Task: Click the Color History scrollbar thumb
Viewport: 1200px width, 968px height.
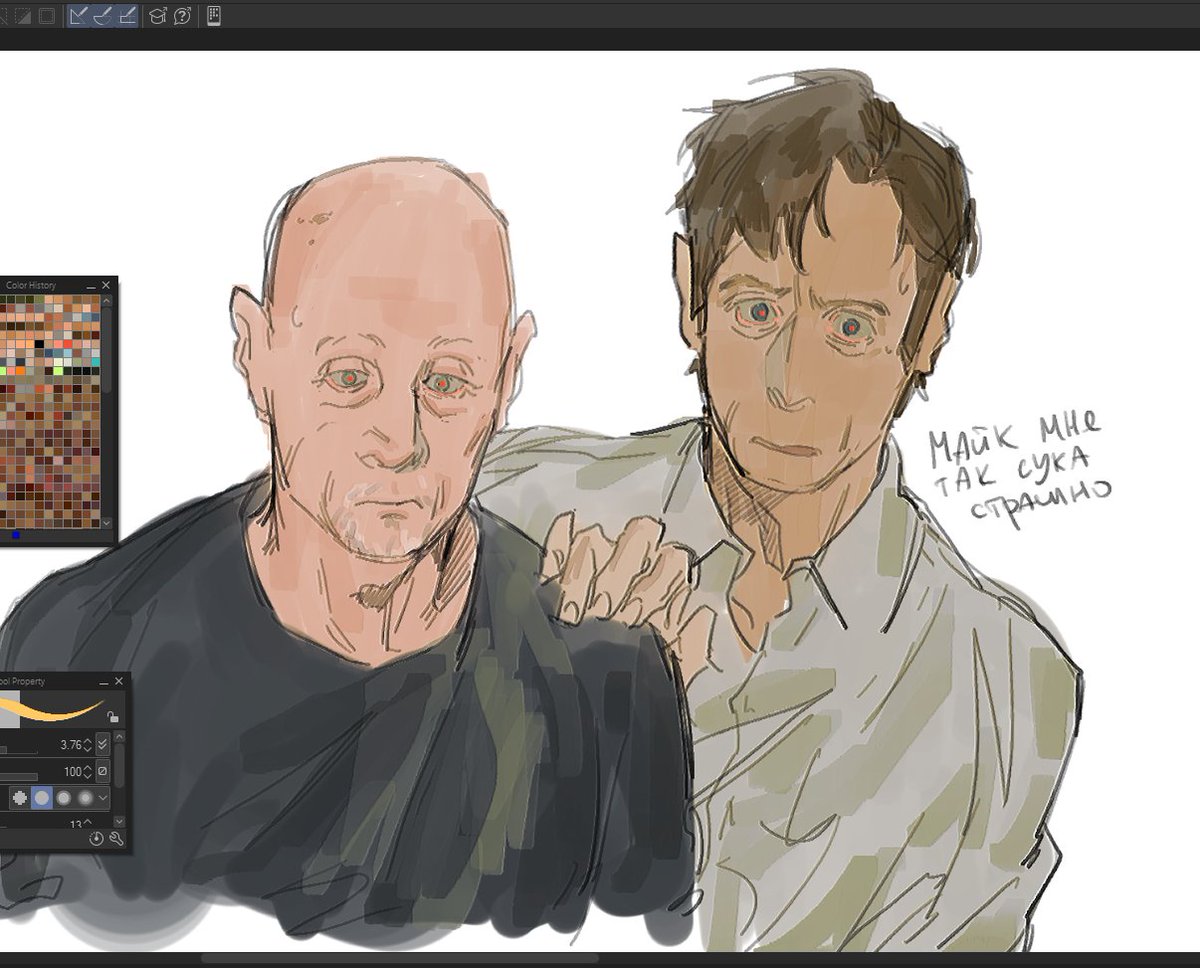Action: pyautogui.click(x=106, y=348)
